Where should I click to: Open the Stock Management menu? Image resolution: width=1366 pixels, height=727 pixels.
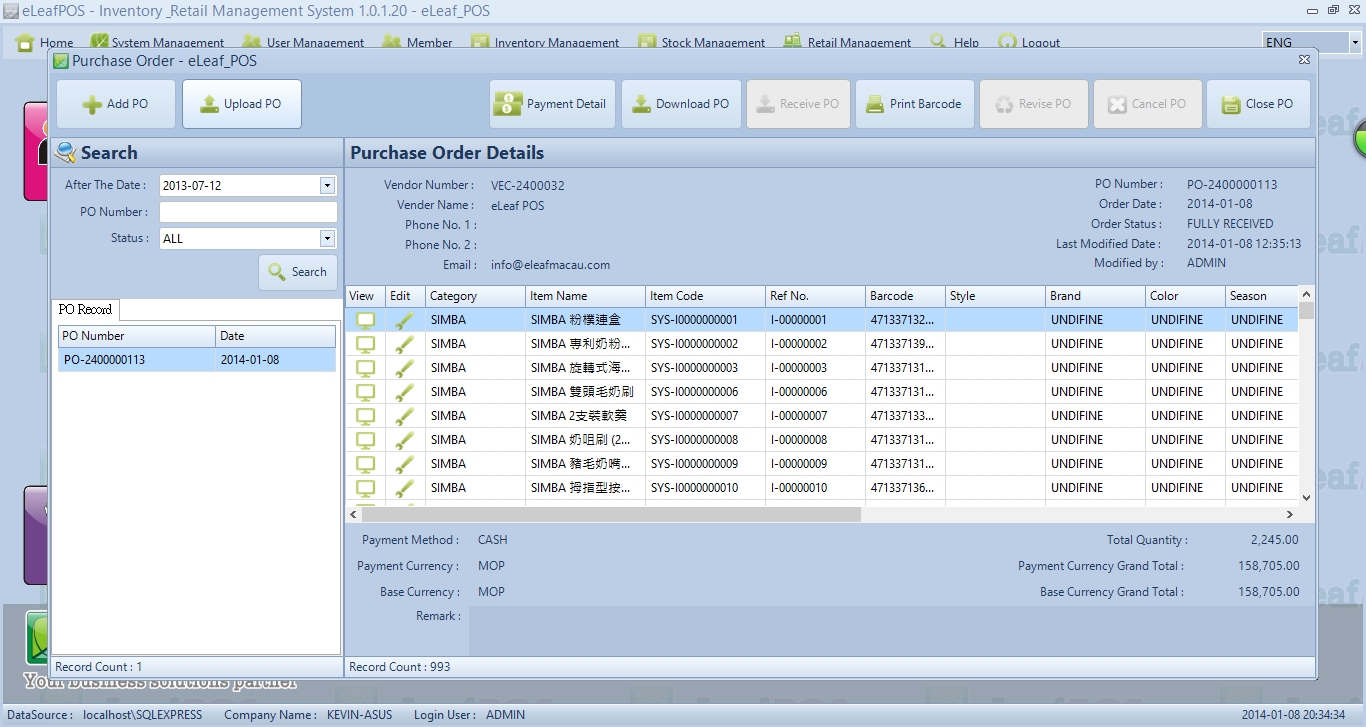click(x=712, y=43)
